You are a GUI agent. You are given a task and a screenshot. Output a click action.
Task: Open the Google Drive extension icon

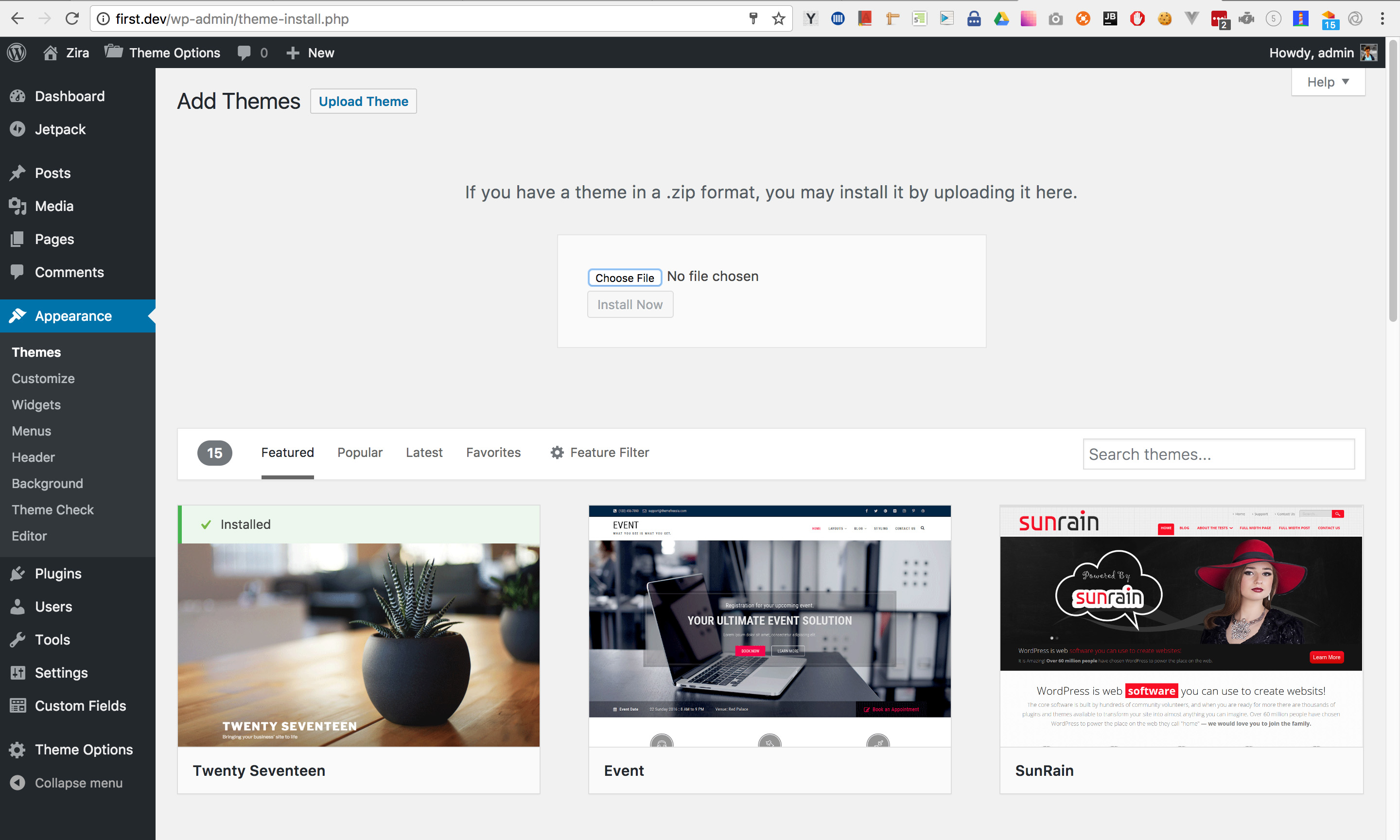click(x=1001, y=18)
